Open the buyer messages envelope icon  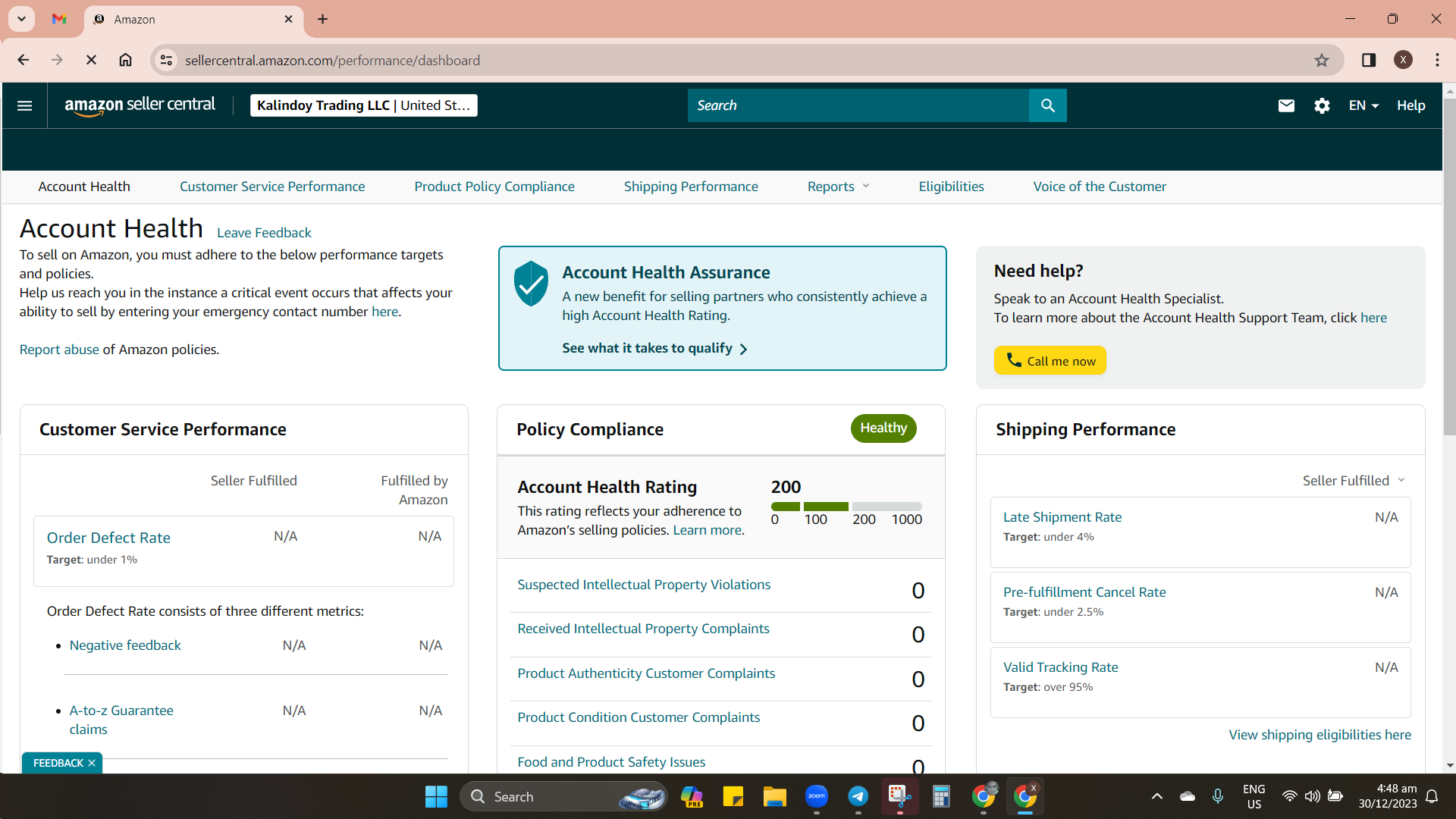(x=1286, y=105)
